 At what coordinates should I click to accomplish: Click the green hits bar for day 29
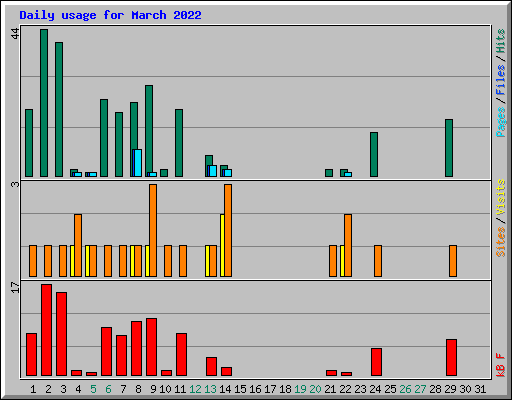(x=449, y=148)
